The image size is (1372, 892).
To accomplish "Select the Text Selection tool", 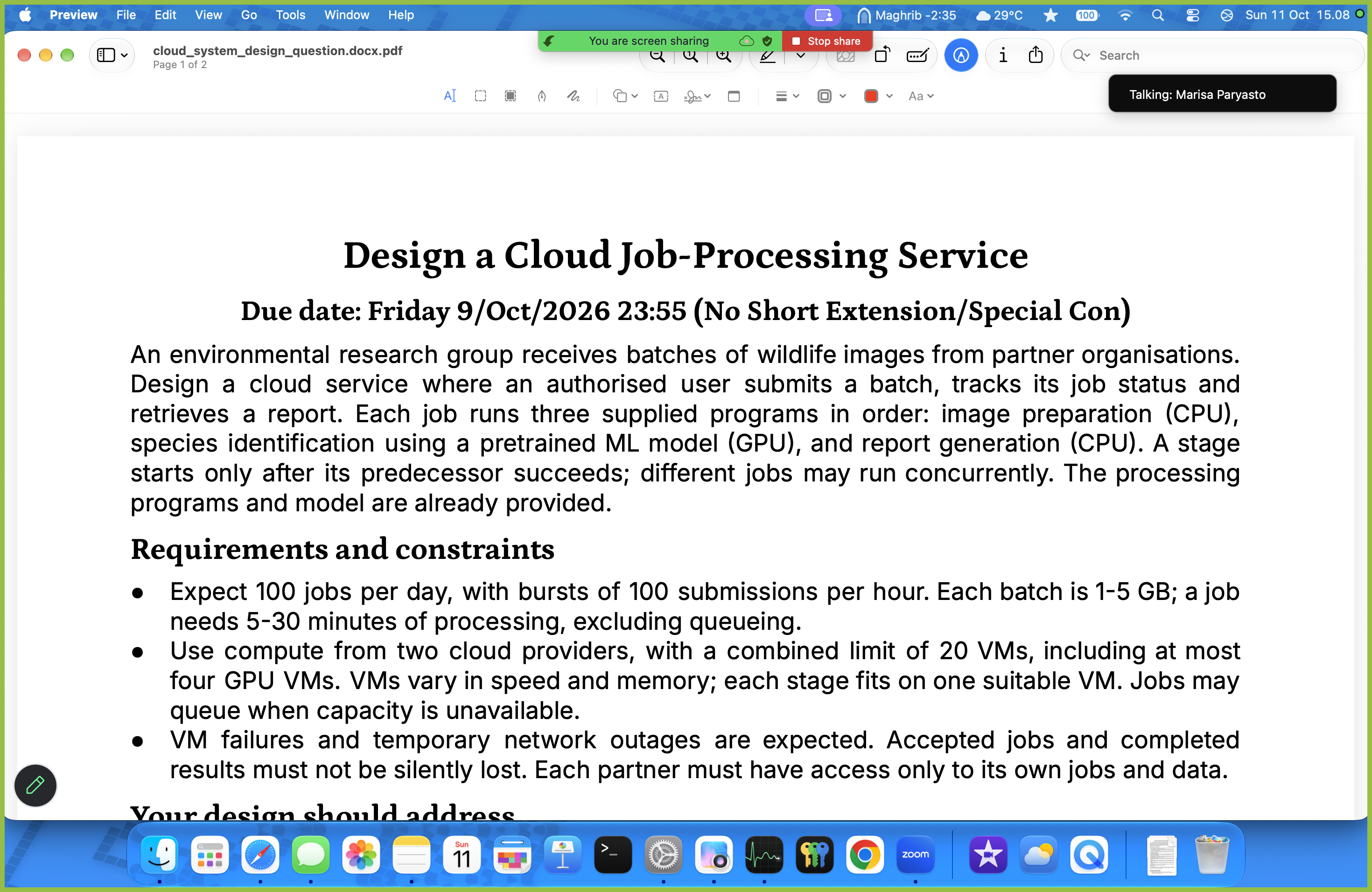I will [450, 96].
